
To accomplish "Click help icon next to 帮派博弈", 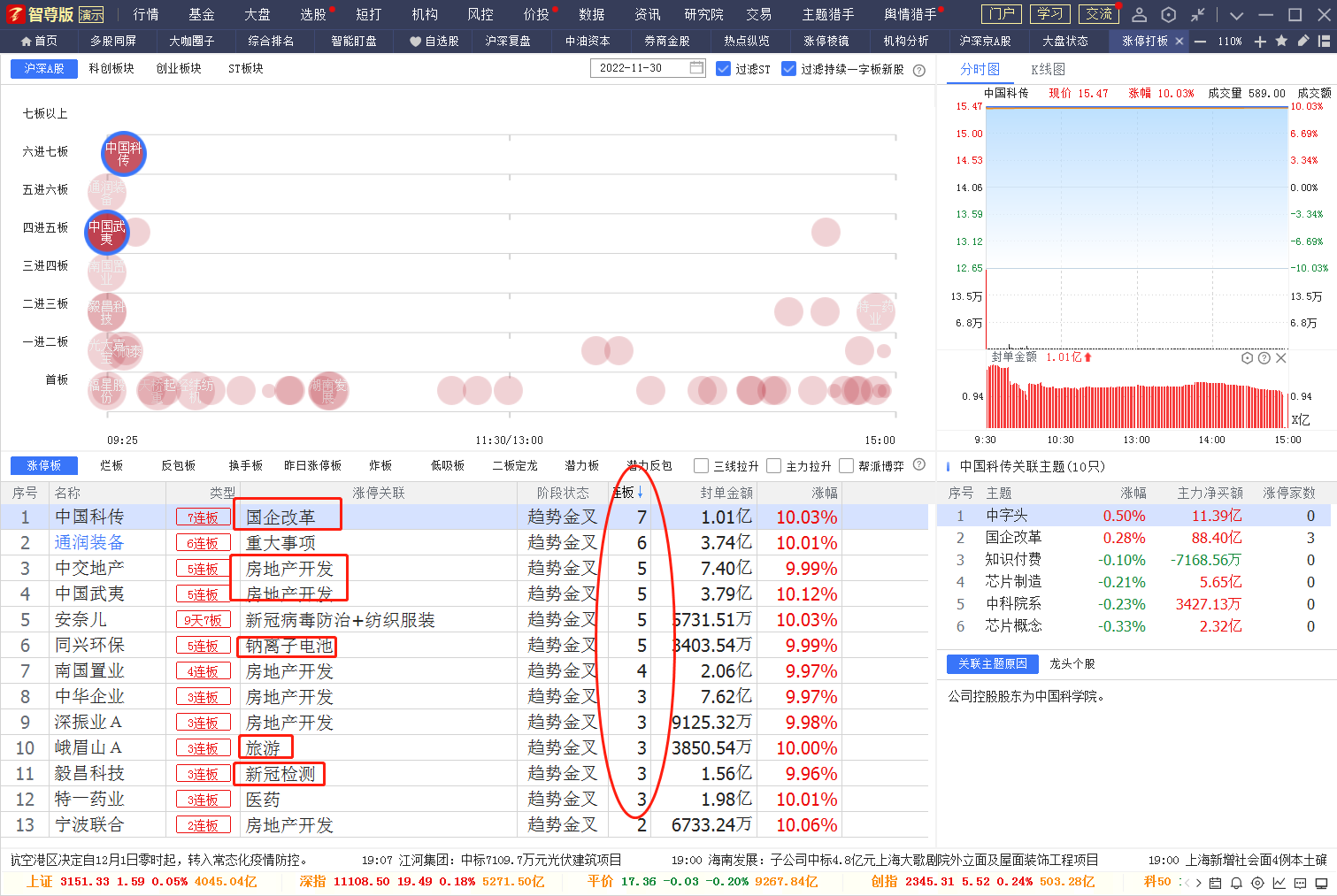I will coord(919,464).
